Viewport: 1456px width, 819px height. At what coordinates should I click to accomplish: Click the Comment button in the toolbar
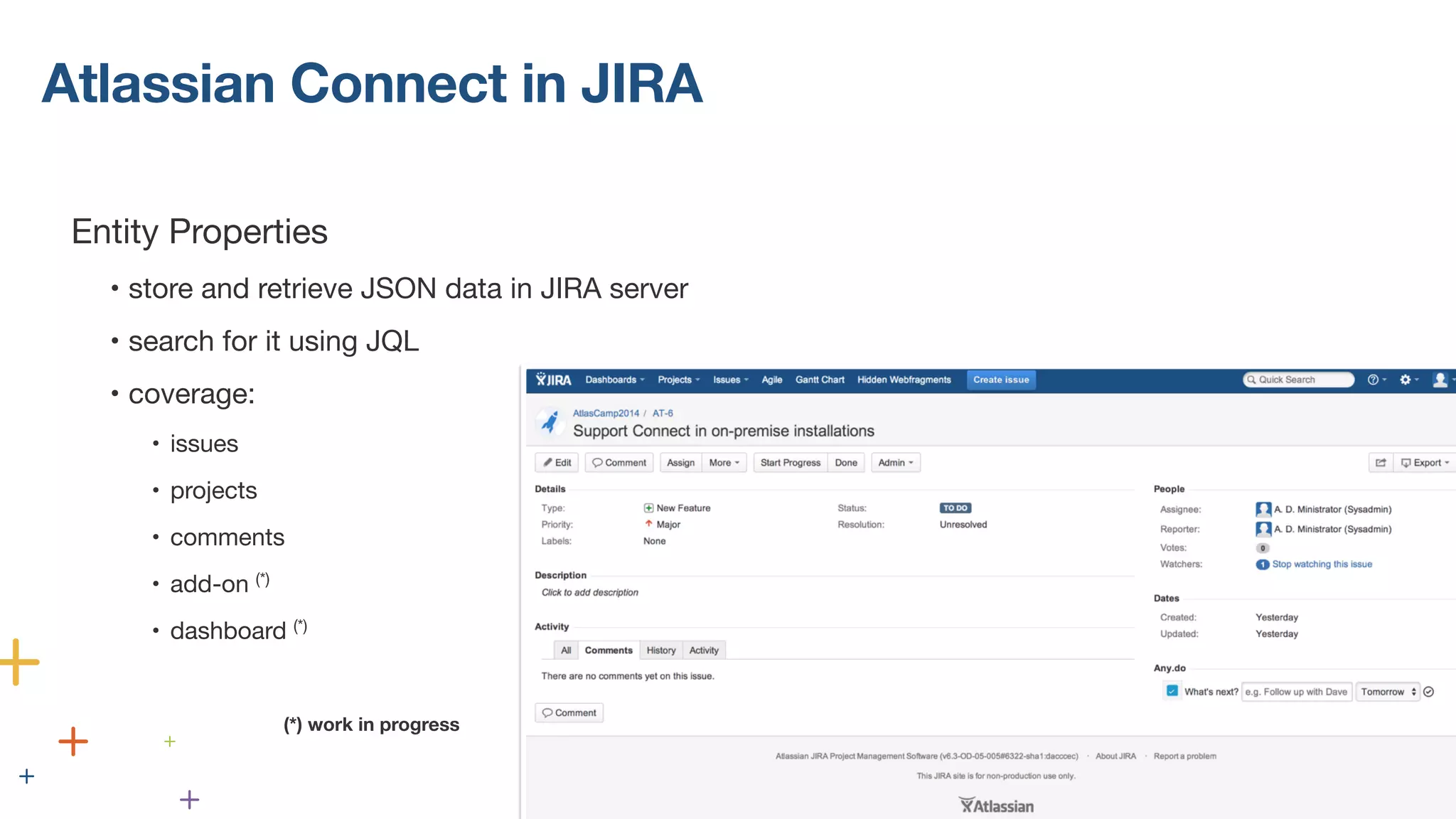point(619,463)
